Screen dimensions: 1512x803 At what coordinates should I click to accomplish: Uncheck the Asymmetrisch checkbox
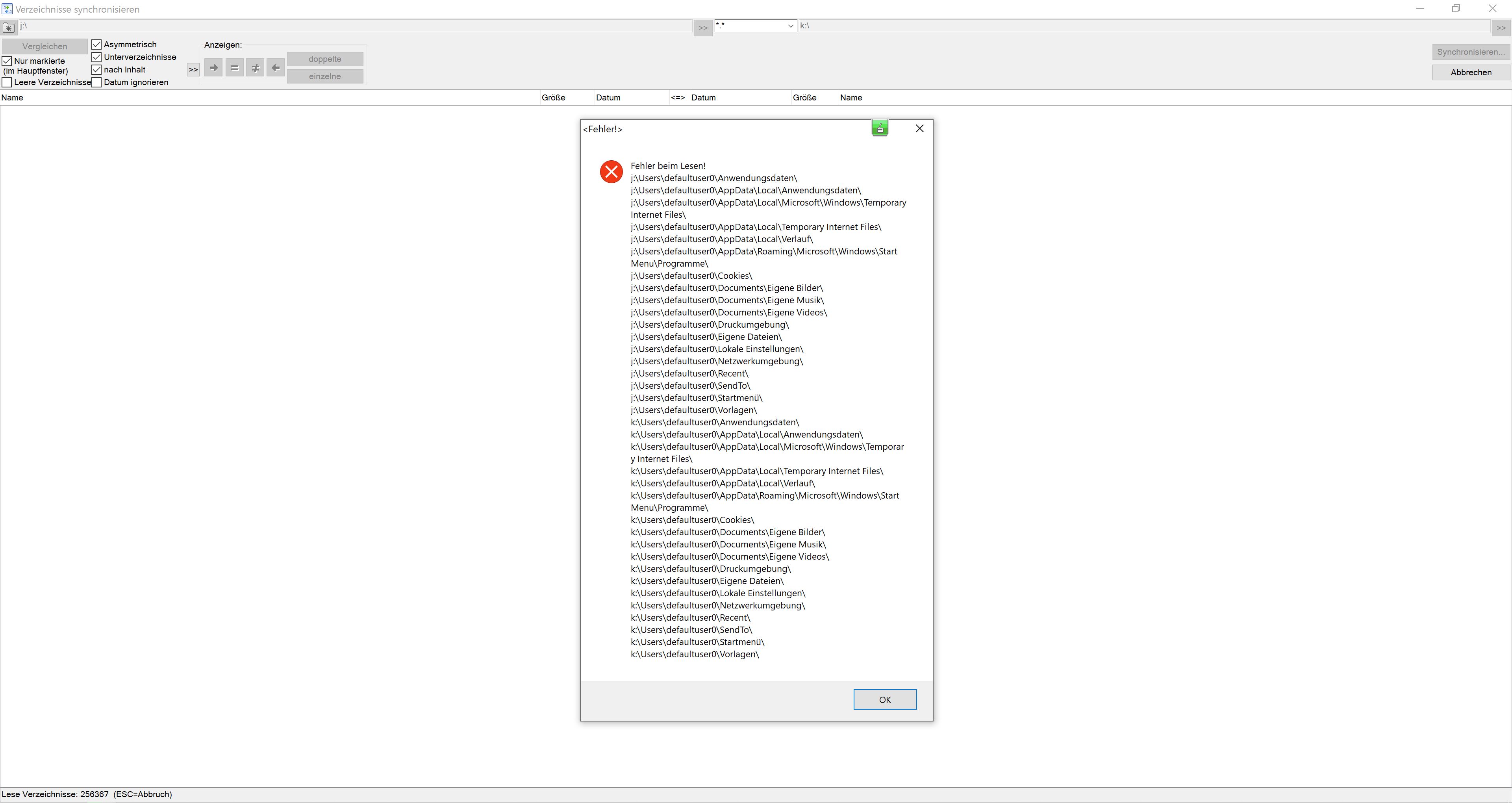coord(97,45)
